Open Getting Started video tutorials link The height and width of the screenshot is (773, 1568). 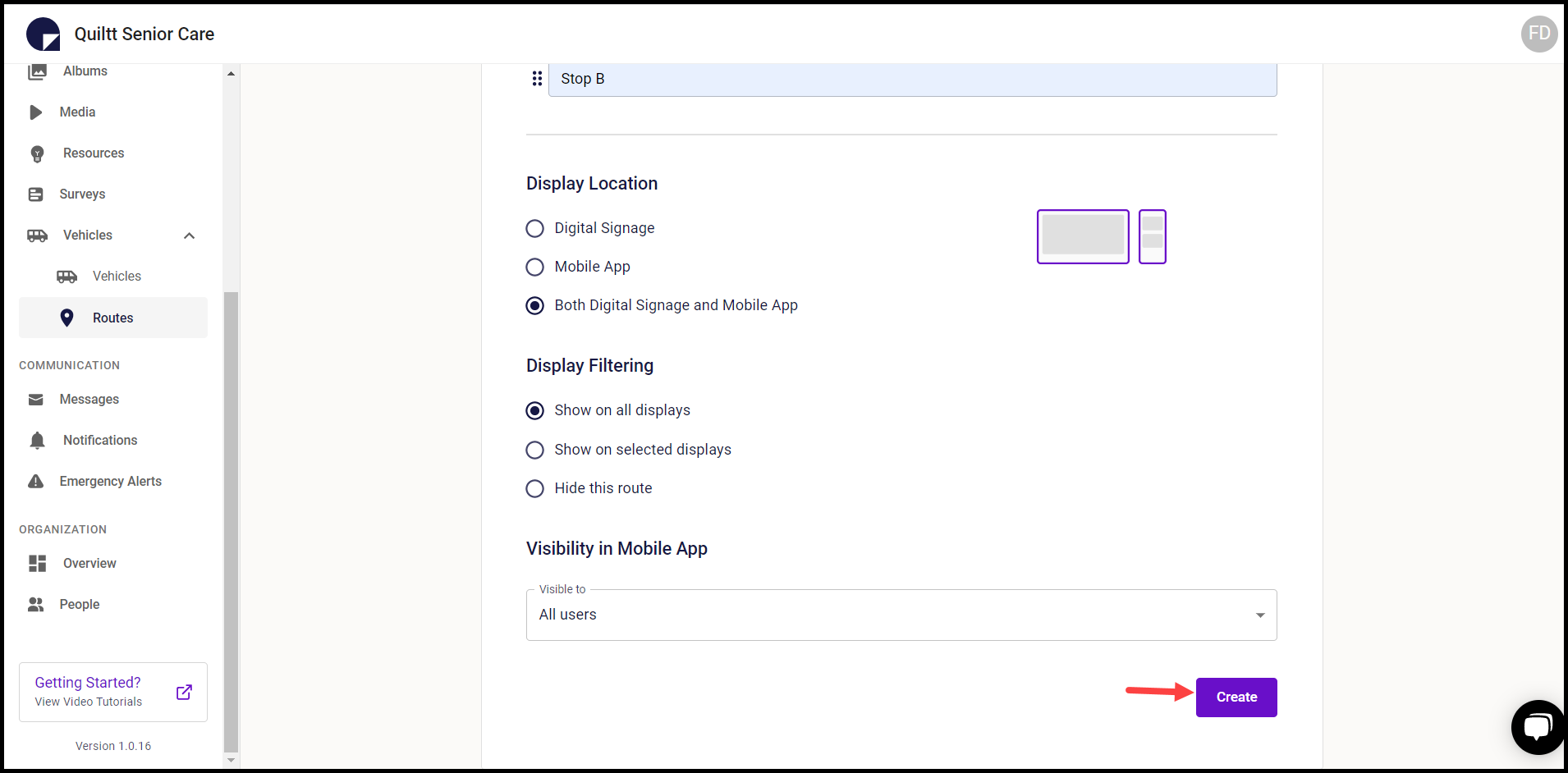tap(113, 693)
